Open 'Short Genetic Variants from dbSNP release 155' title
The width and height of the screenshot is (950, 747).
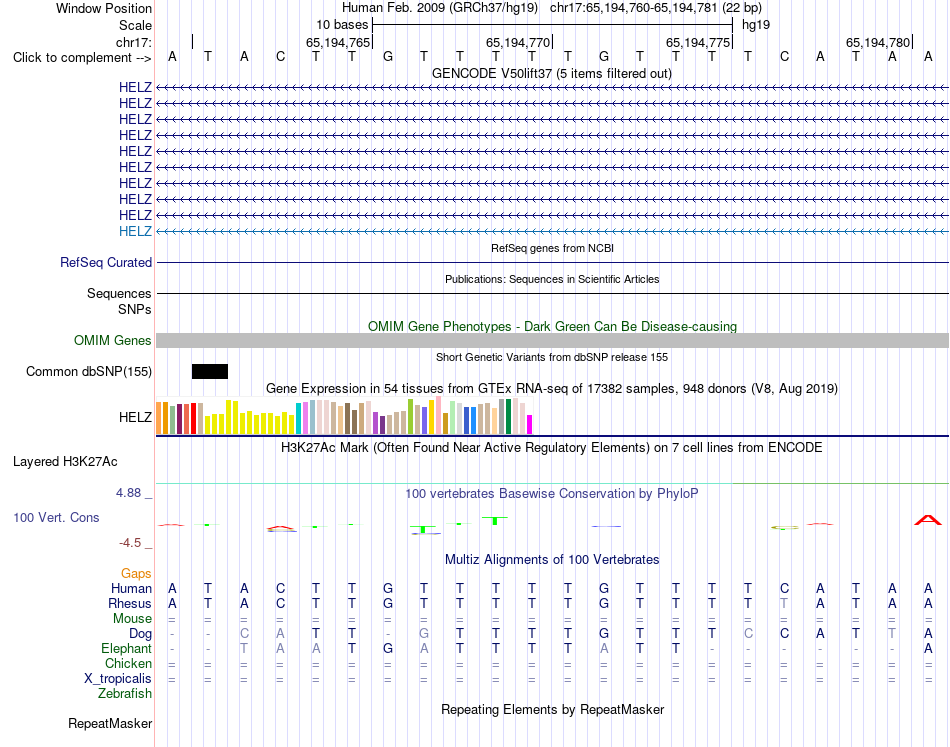[552, 357]
